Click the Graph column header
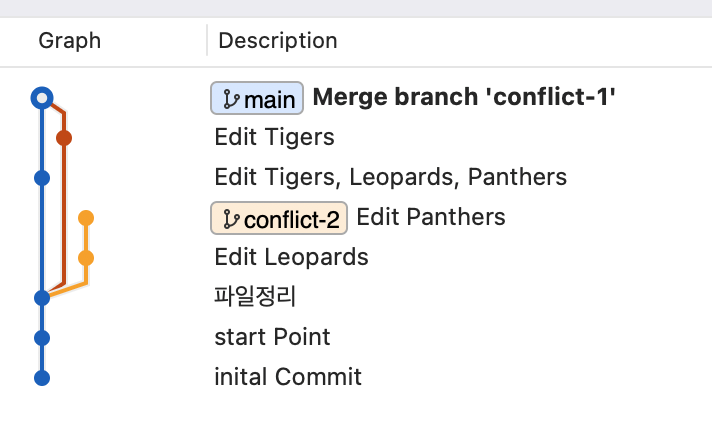Image resolution: width=712 pixels, height=430 pixels. pyautogui.click(x=69, y=41)
